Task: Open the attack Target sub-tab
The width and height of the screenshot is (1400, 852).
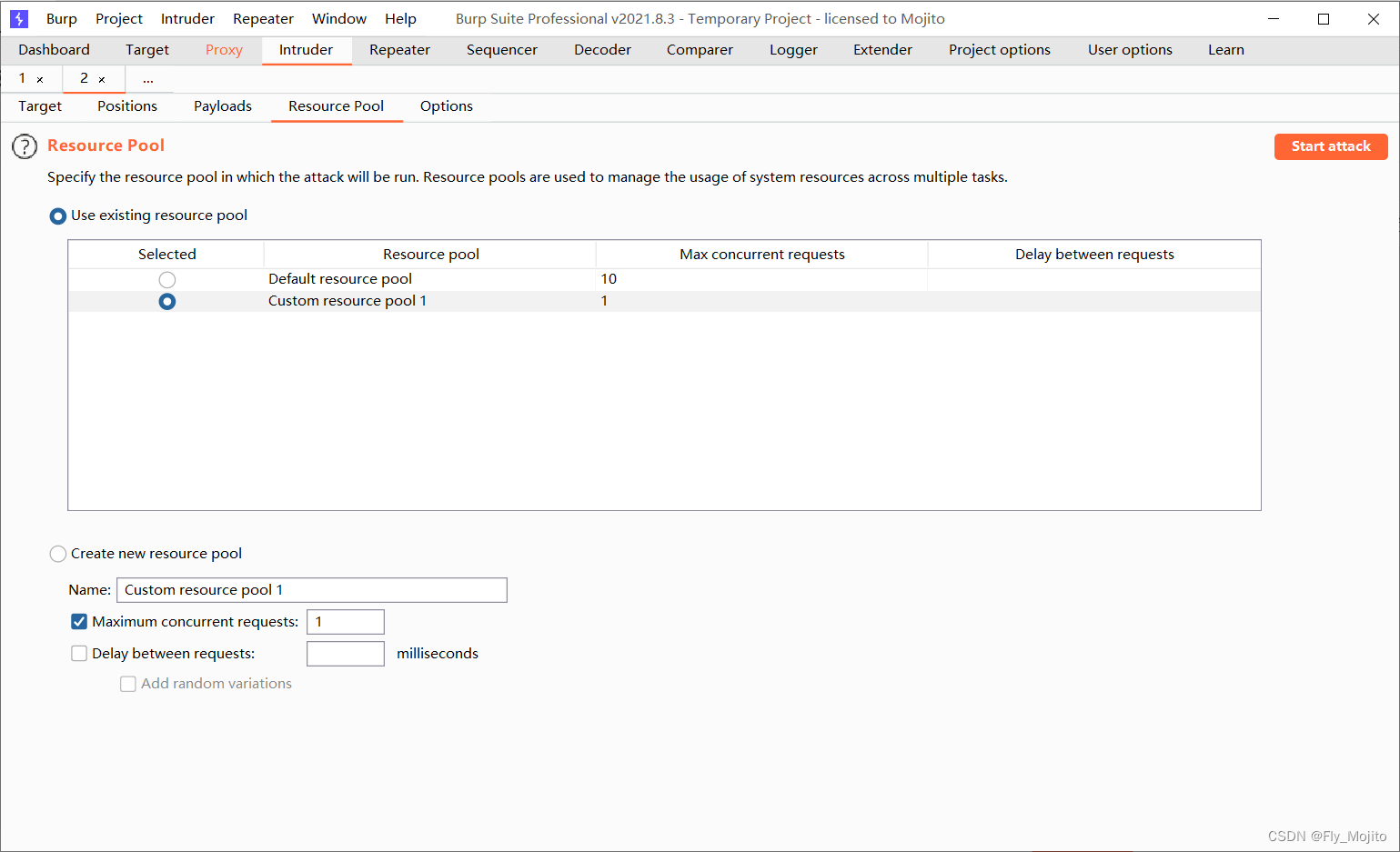Action: click(40, 106)
